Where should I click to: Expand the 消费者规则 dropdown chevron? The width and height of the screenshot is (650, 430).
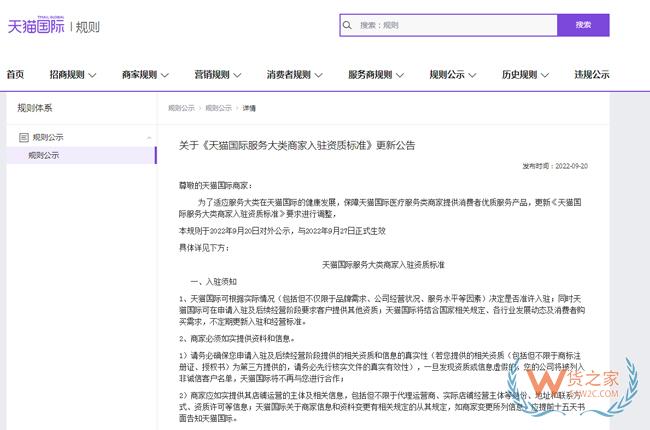319,75
